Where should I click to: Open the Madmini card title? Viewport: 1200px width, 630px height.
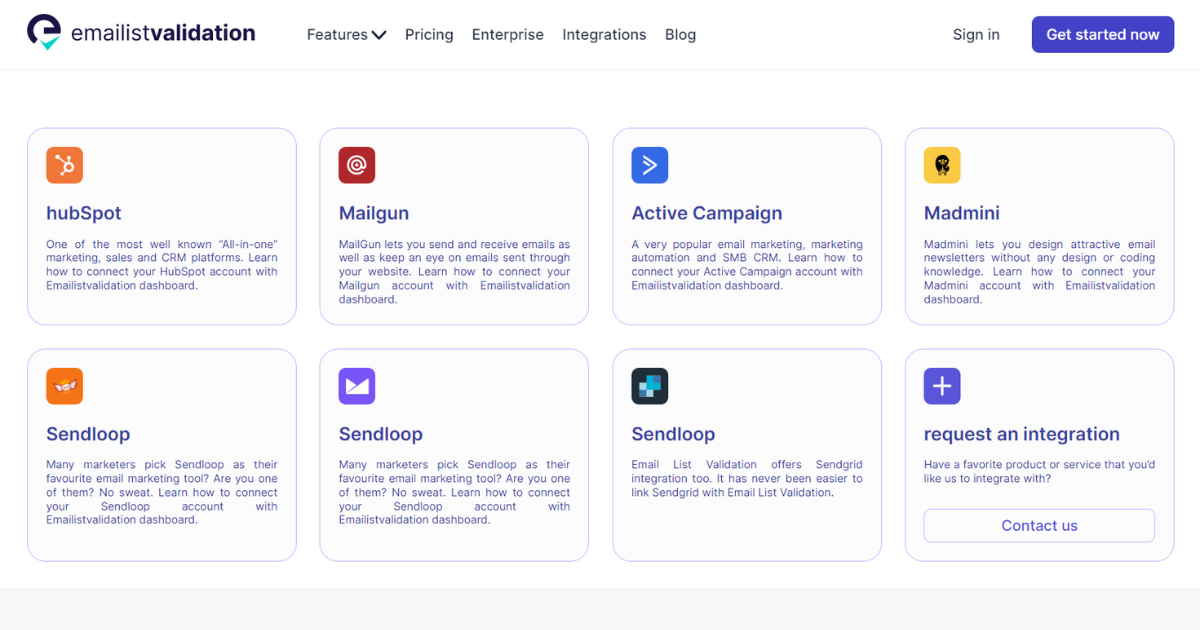point(962,213)
